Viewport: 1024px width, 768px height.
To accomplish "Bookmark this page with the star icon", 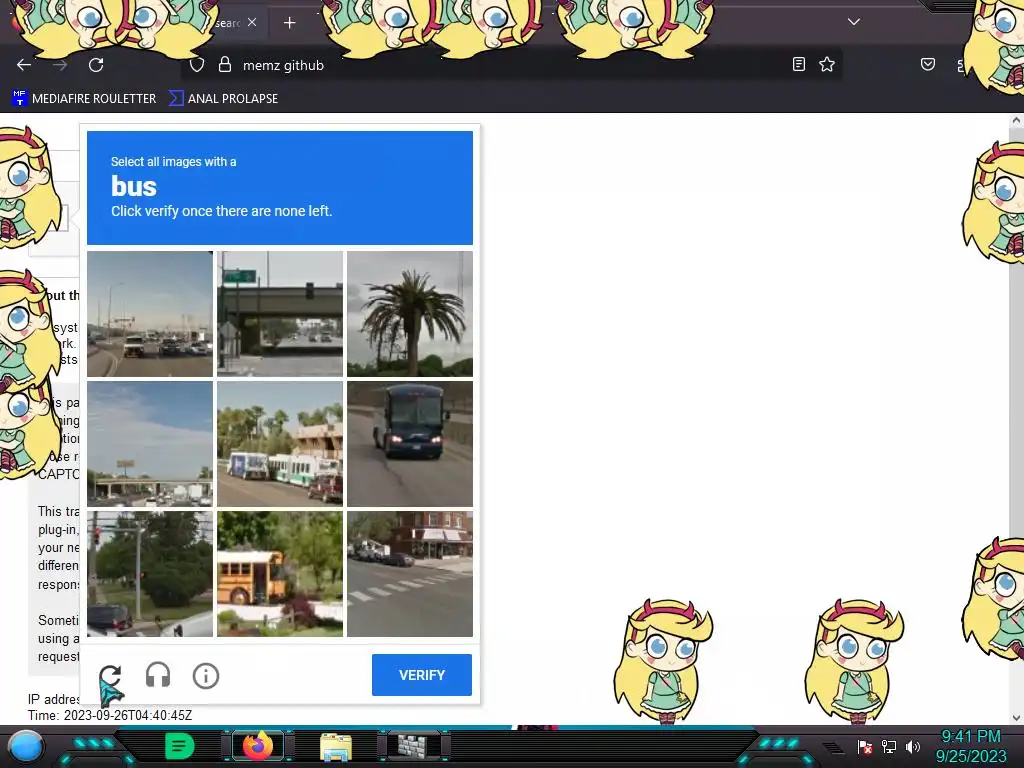I will (x=827, y=64).
